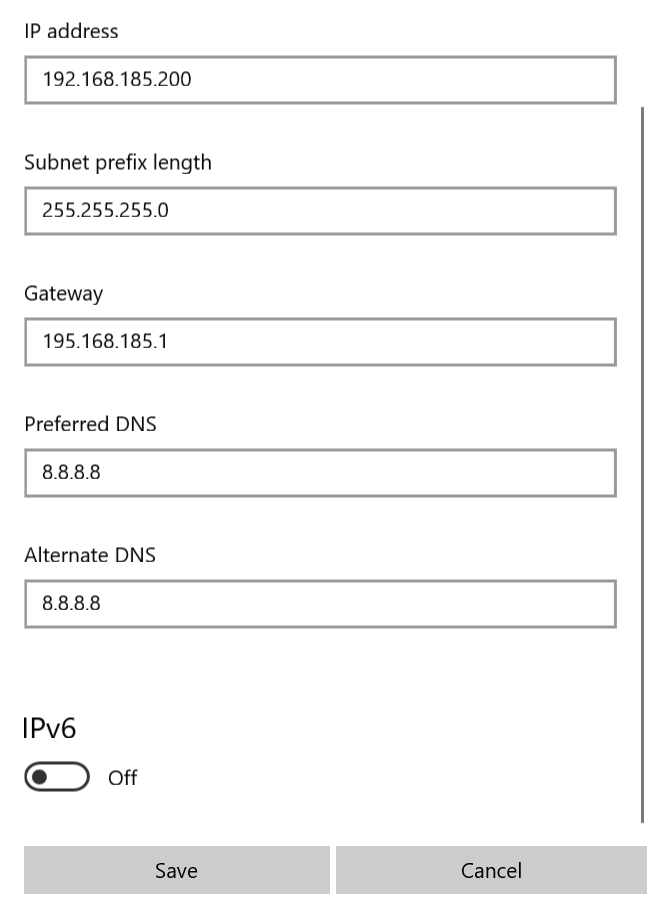Screen dimensions: 651x912
Task: Select the Subnet prefix length field
Action: (320, 211)
